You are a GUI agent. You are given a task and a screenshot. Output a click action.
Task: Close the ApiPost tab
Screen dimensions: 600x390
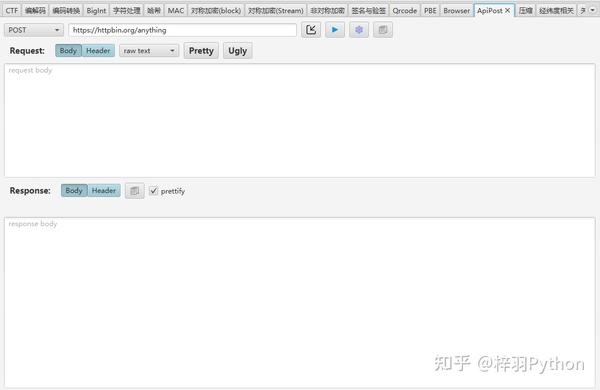pos(507,11)
